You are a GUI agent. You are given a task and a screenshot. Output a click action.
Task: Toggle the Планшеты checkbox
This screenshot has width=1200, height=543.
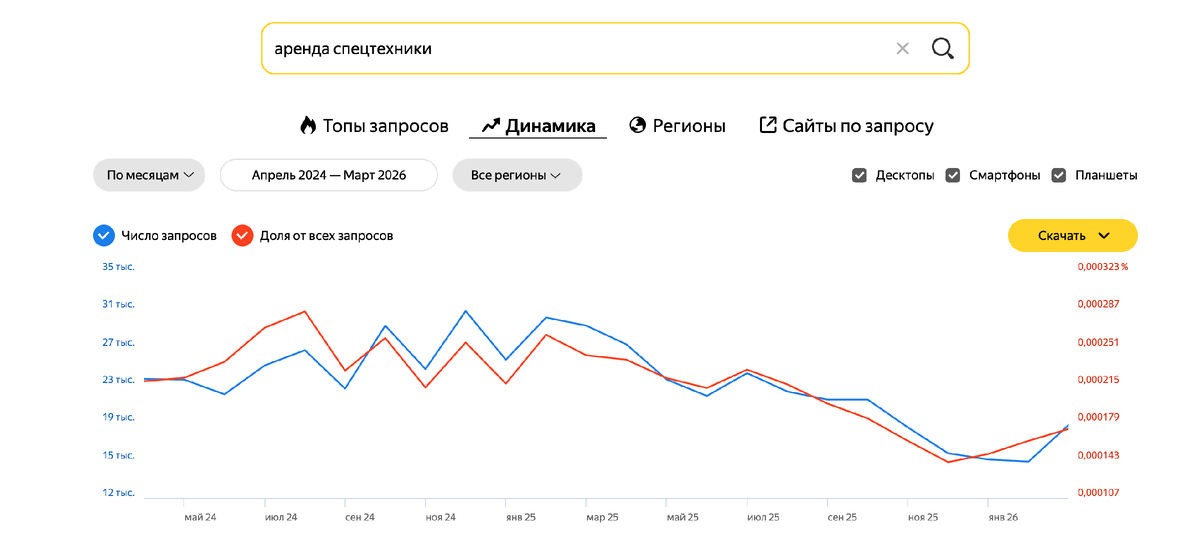pyautogui.click(x=1059, y=175)
